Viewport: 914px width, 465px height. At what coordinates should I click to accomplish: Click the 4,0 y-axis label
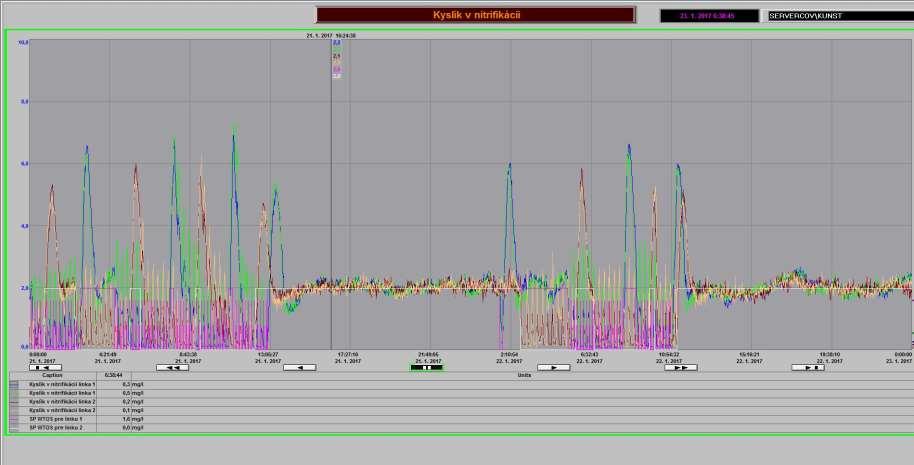coord(25,226)
